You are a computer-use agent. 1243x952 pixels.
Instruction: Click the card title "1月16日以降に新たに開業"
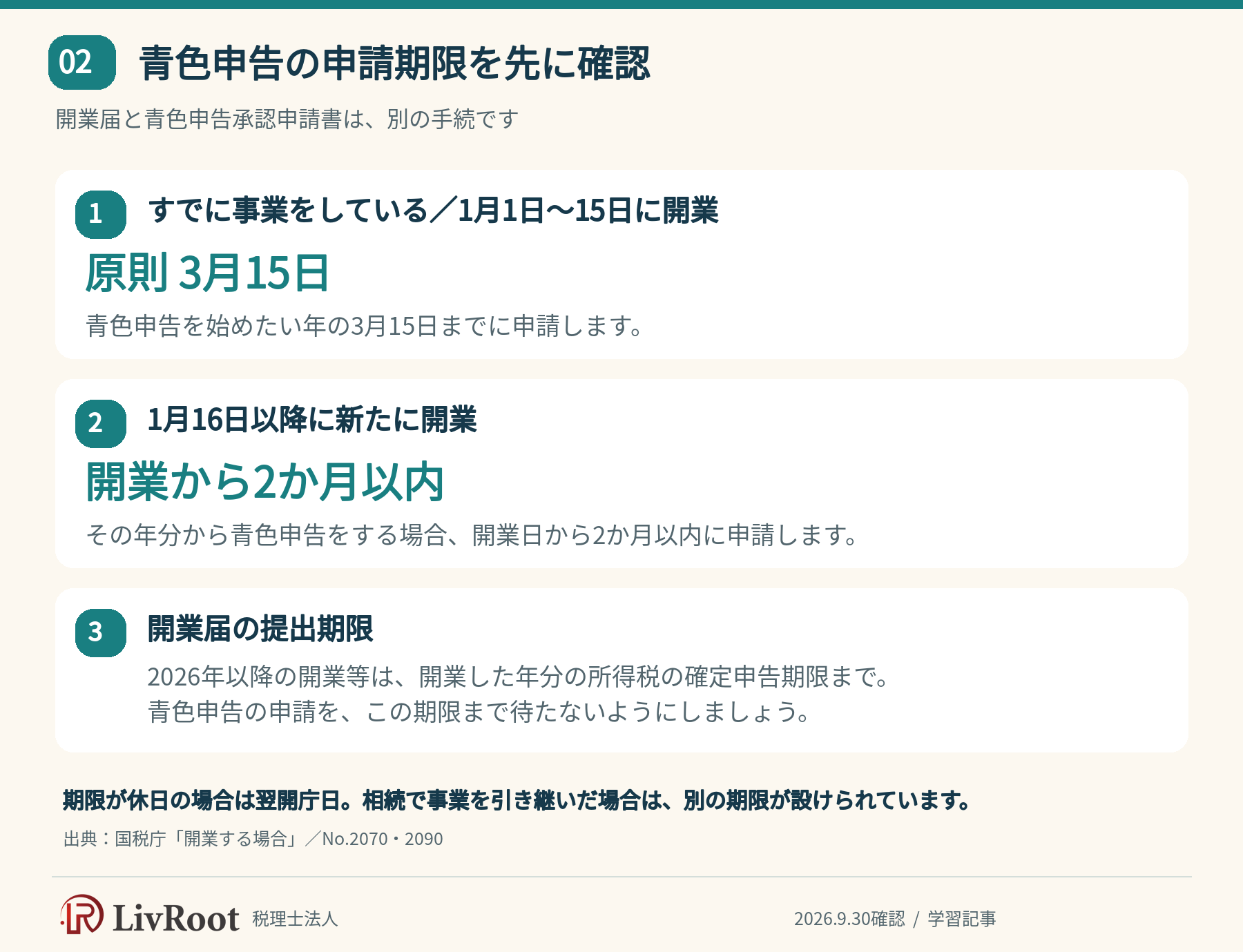[x=312, y=419]
